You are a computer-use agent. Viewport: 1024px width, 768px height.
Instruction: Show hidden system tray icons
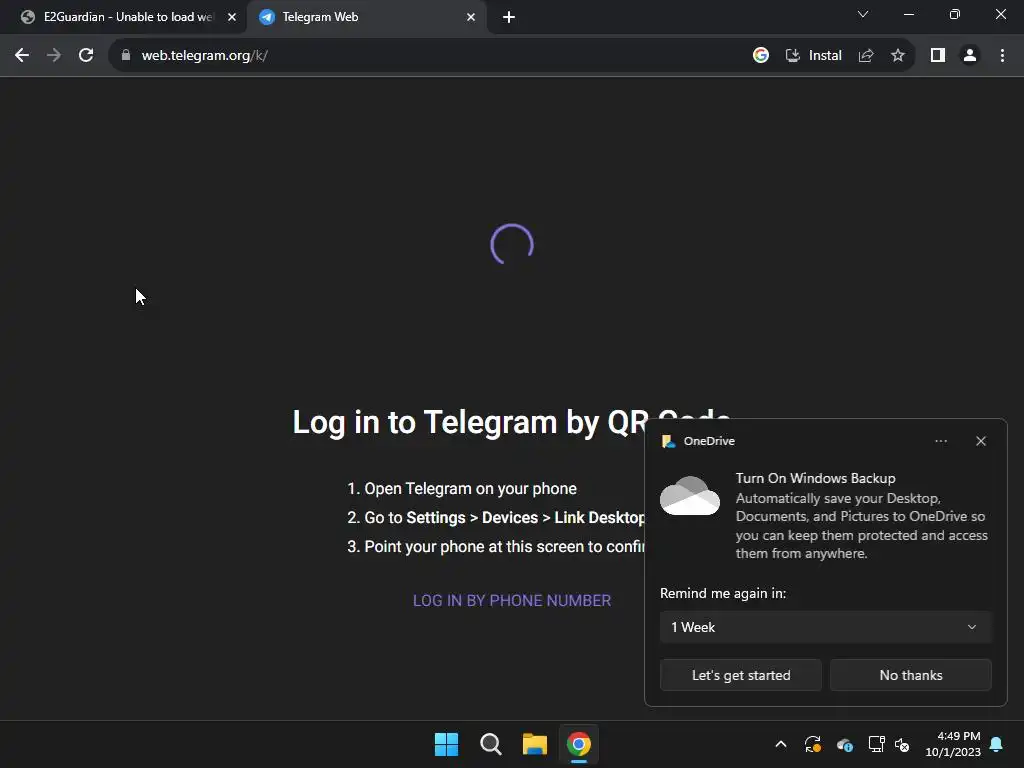tap(780, 744)
